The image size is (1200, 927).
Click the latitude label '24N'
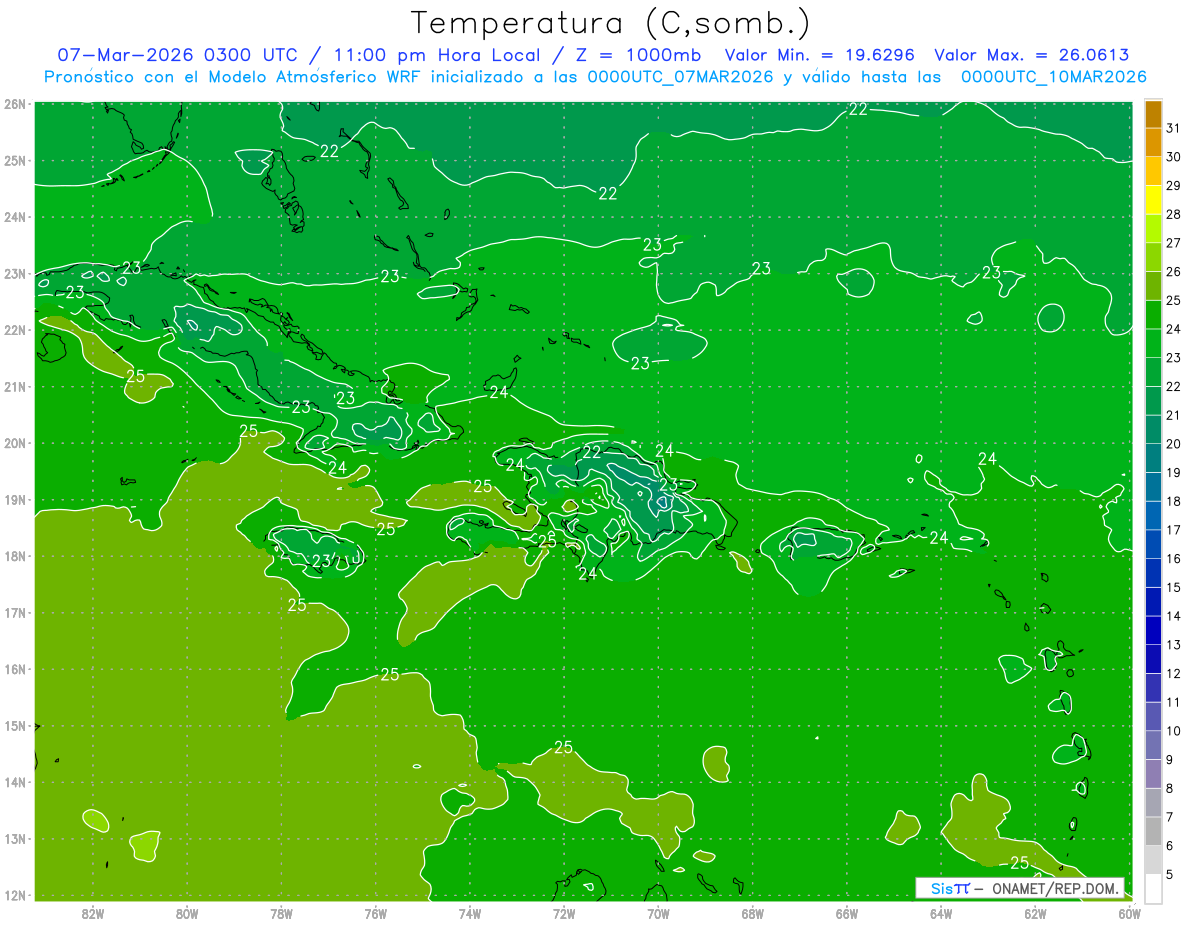[x=15, y=217]
